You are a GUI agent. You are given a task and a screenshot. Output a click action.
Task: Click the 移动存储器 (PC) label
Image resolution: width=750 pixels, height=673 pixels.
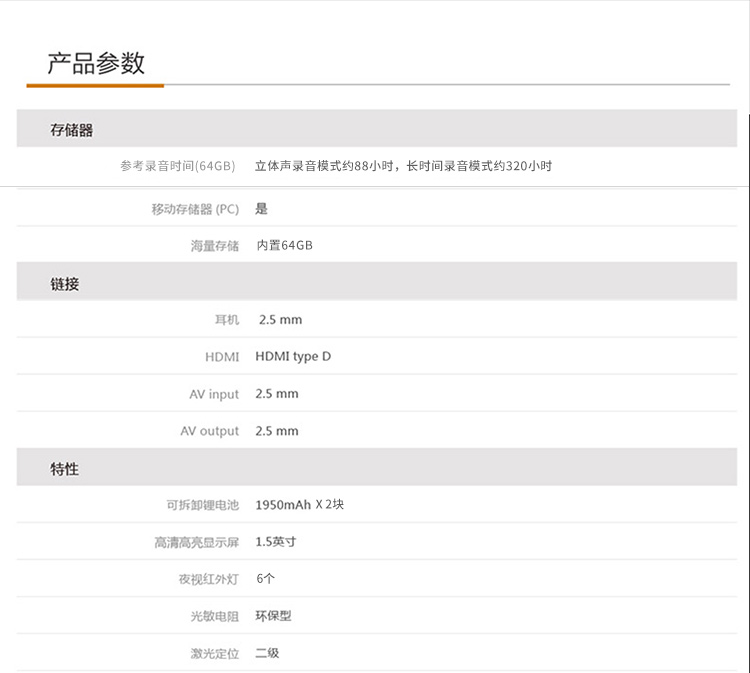195,209
